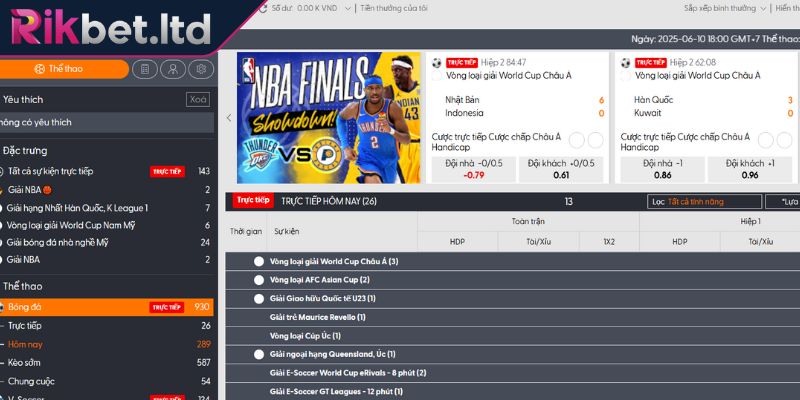The image size is (800, 400).
Task: Open the bet slip icon in sidebar header
Action: (x=146, y=69)
